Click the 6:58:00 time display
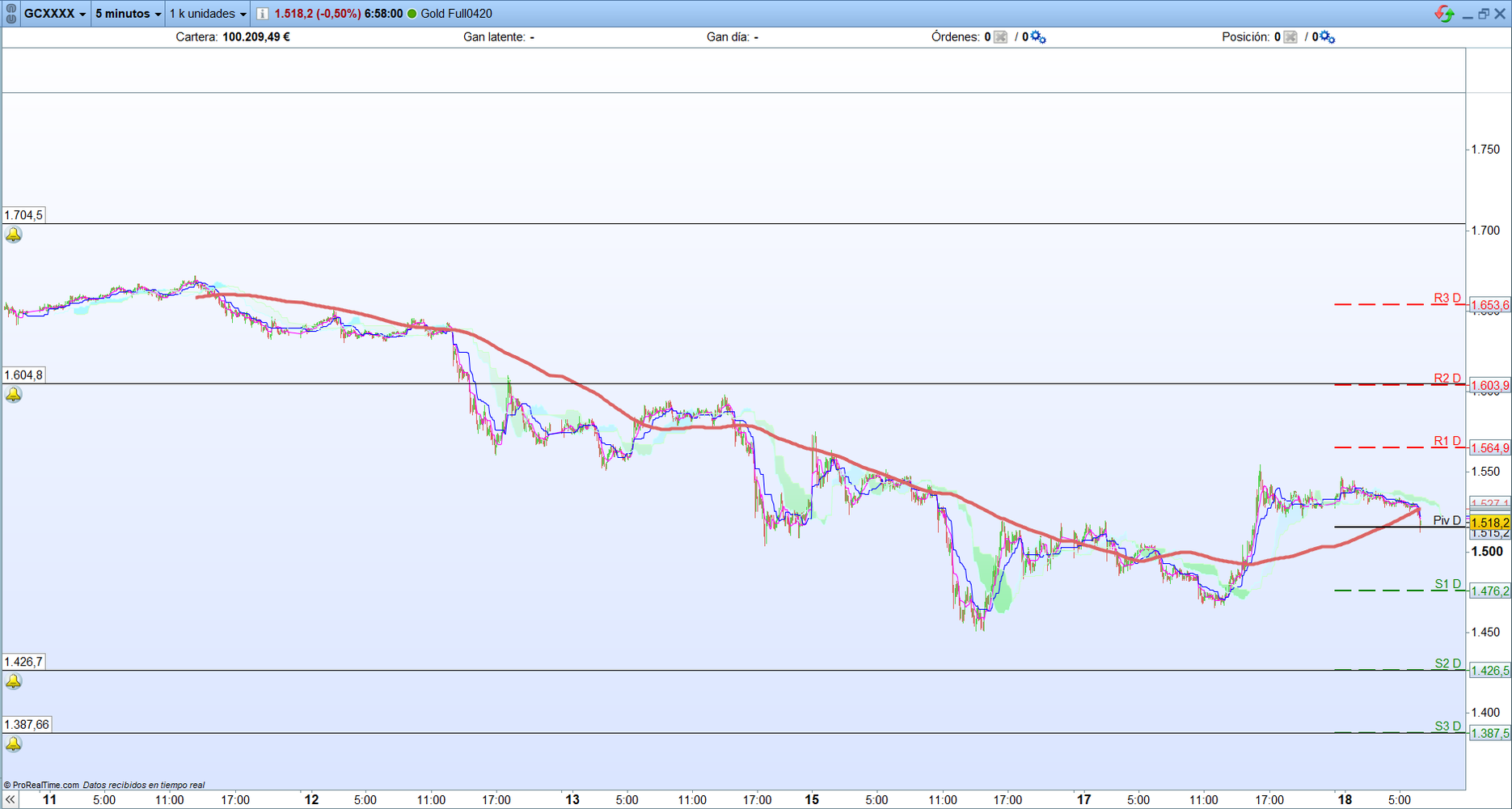This screenshot has width=1512, height=809. click(x=383, y=14)
